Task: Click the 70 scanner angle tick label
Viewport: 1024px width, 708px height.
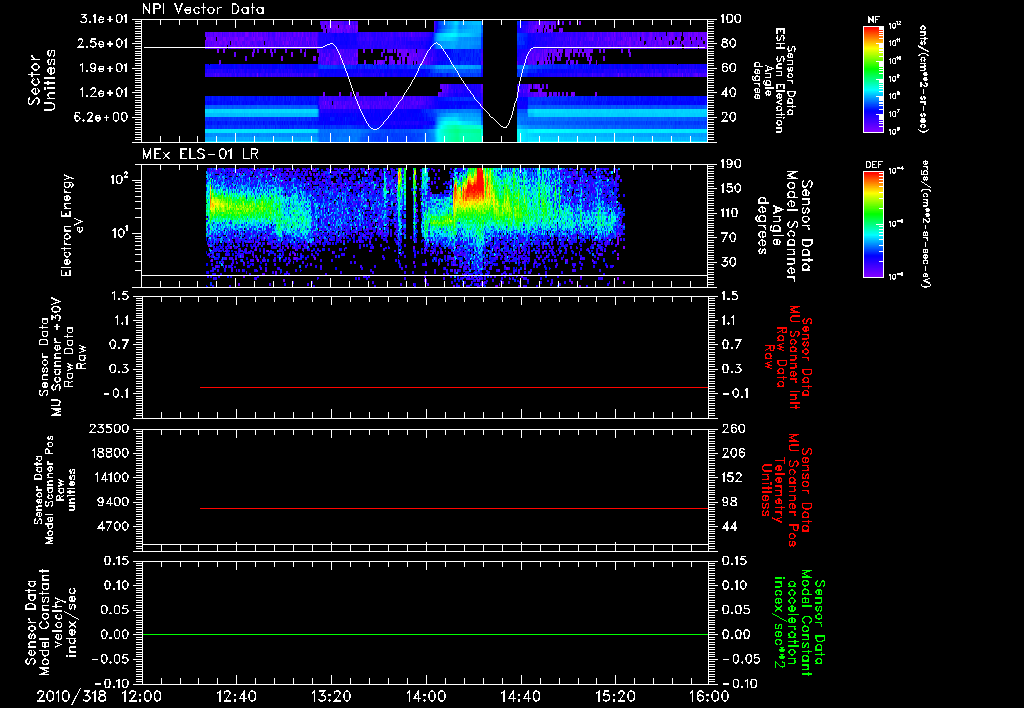Action: 728,238
